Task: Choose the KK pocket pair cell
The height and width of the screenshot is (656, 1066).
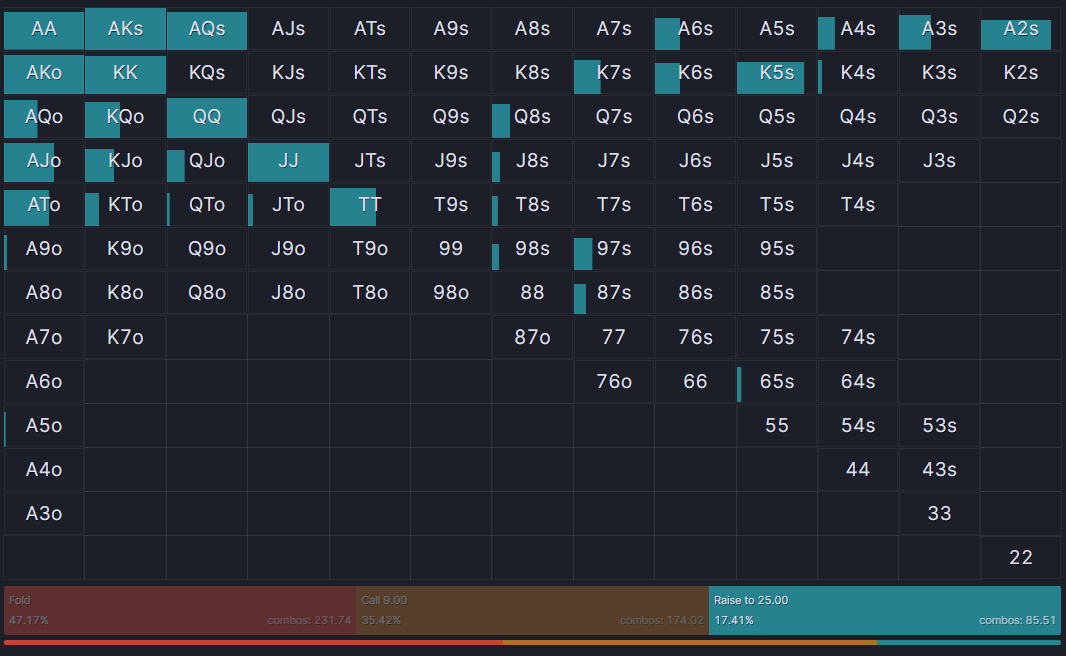Action: [125, 73]
